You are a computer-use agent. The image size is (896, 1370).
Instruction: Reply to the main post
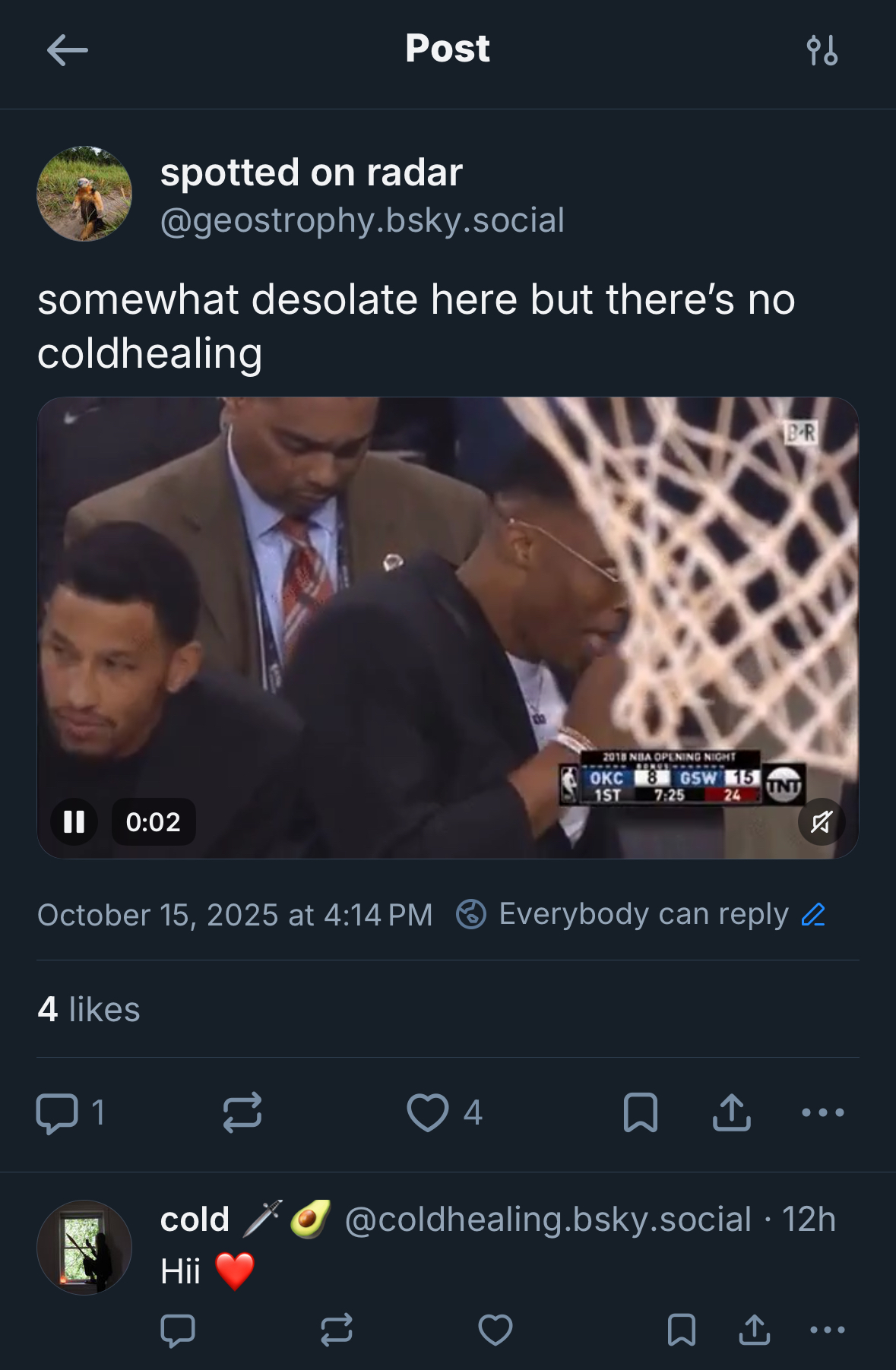click(58, 1113)
